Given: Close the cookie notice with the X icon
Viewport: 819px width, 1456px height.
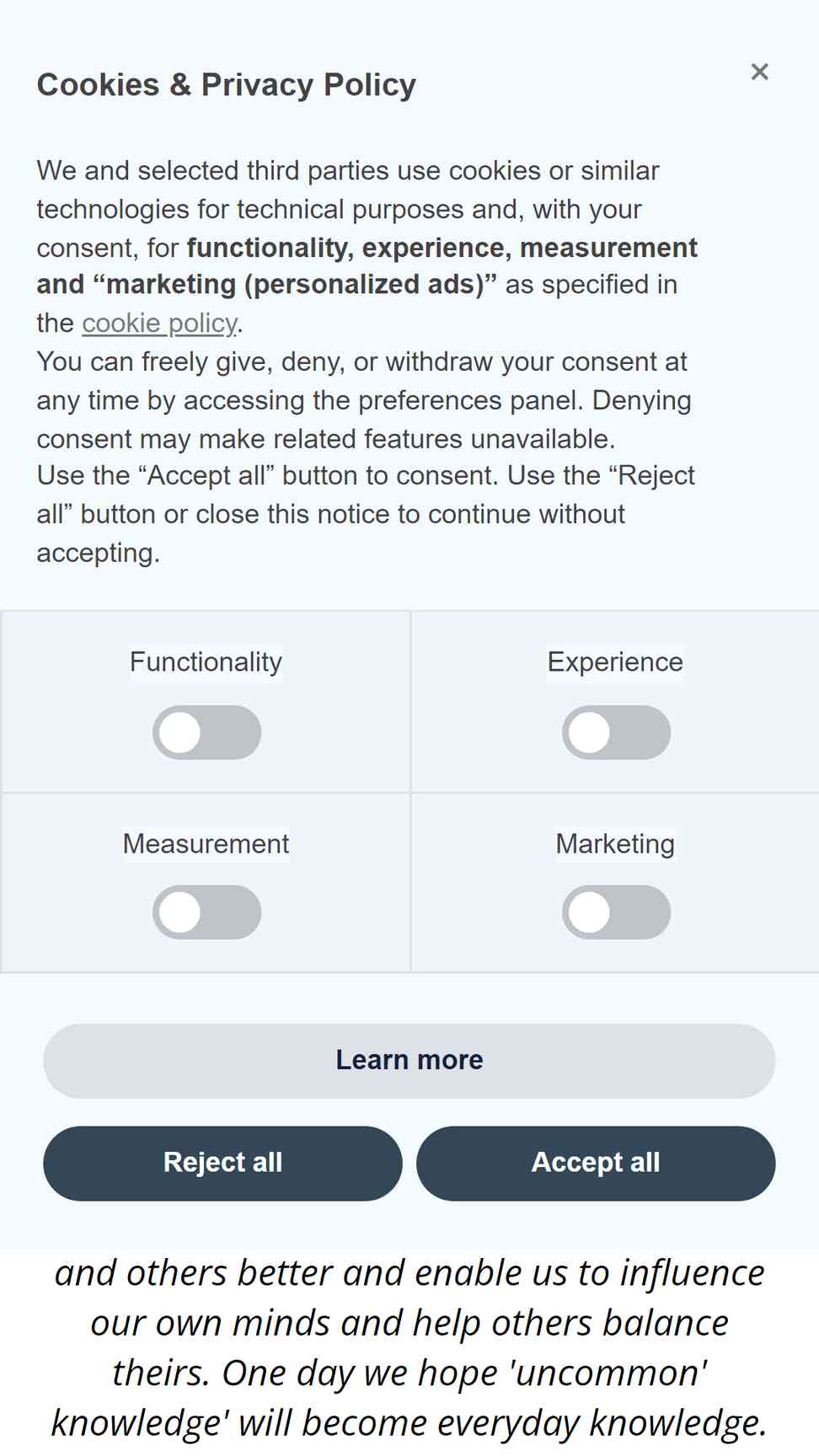Looking at the screenshot, I should coord(759,72).
